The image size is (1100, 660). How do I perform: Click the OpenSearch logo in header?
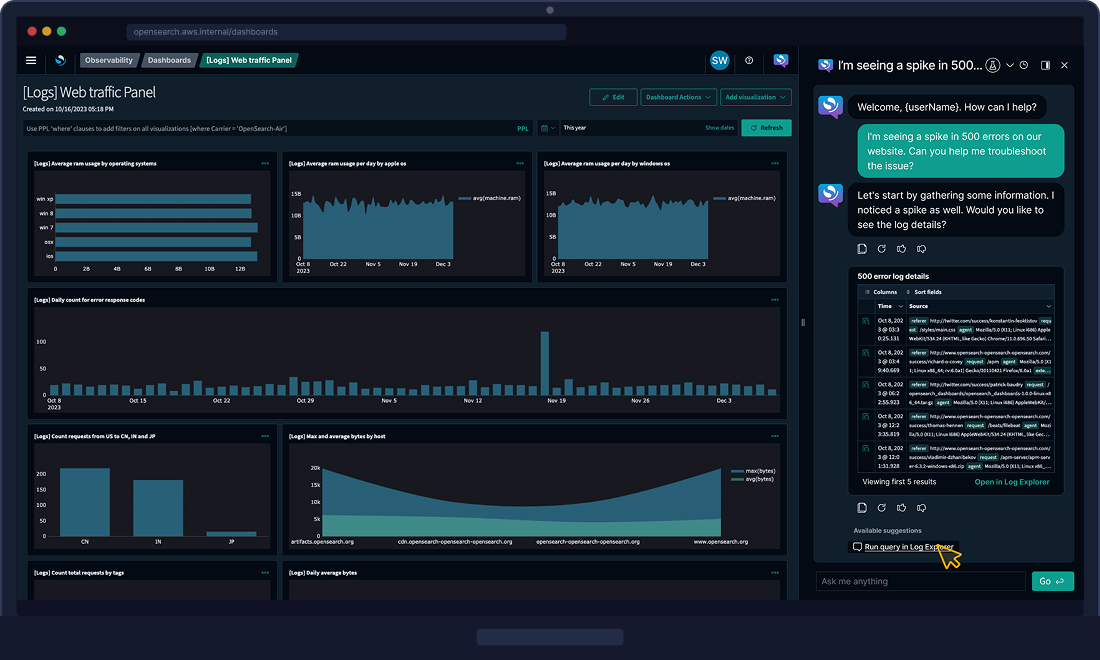point(60,60)
